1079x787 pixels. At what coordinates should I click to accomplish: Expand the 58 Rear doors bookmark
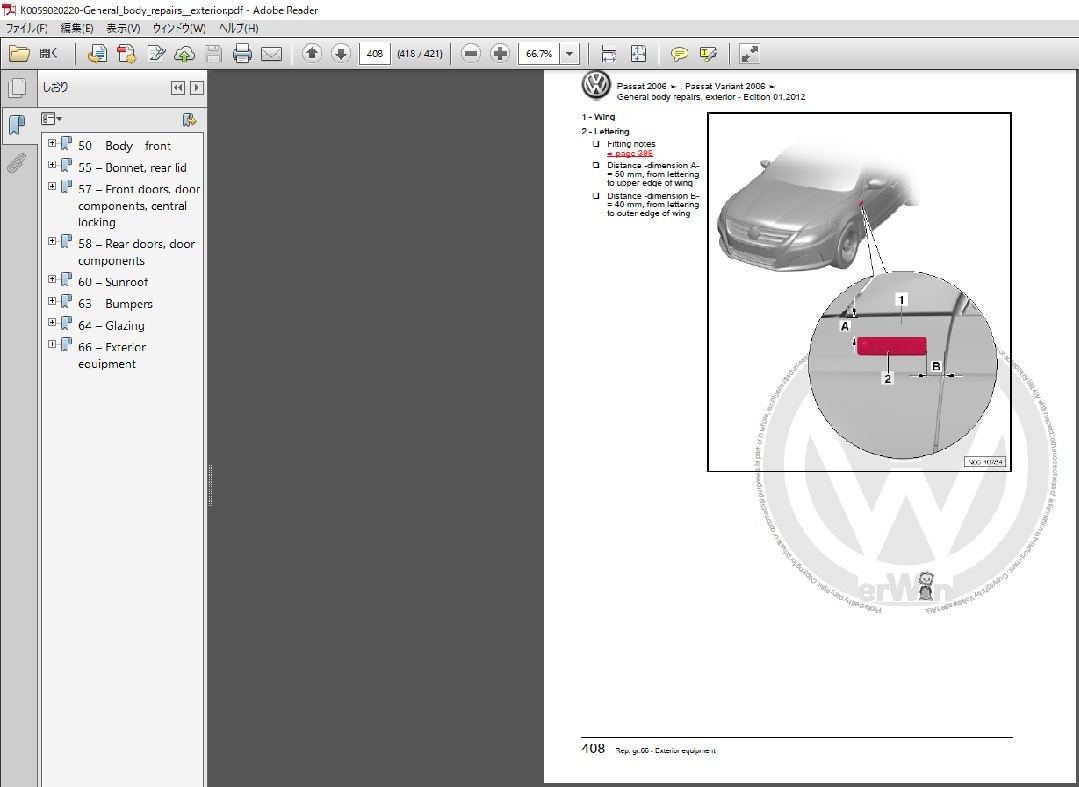52,241
